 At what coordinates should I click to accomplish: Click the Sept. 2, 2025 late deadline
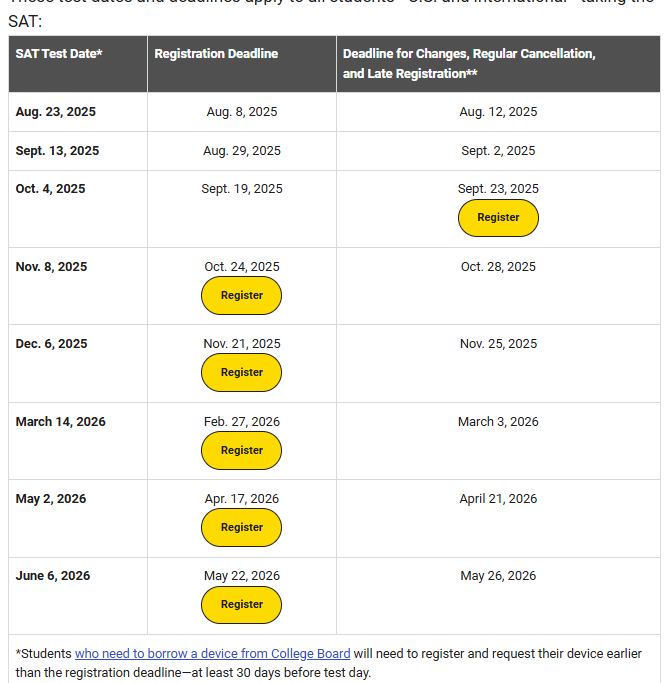(x=498, y=151)
